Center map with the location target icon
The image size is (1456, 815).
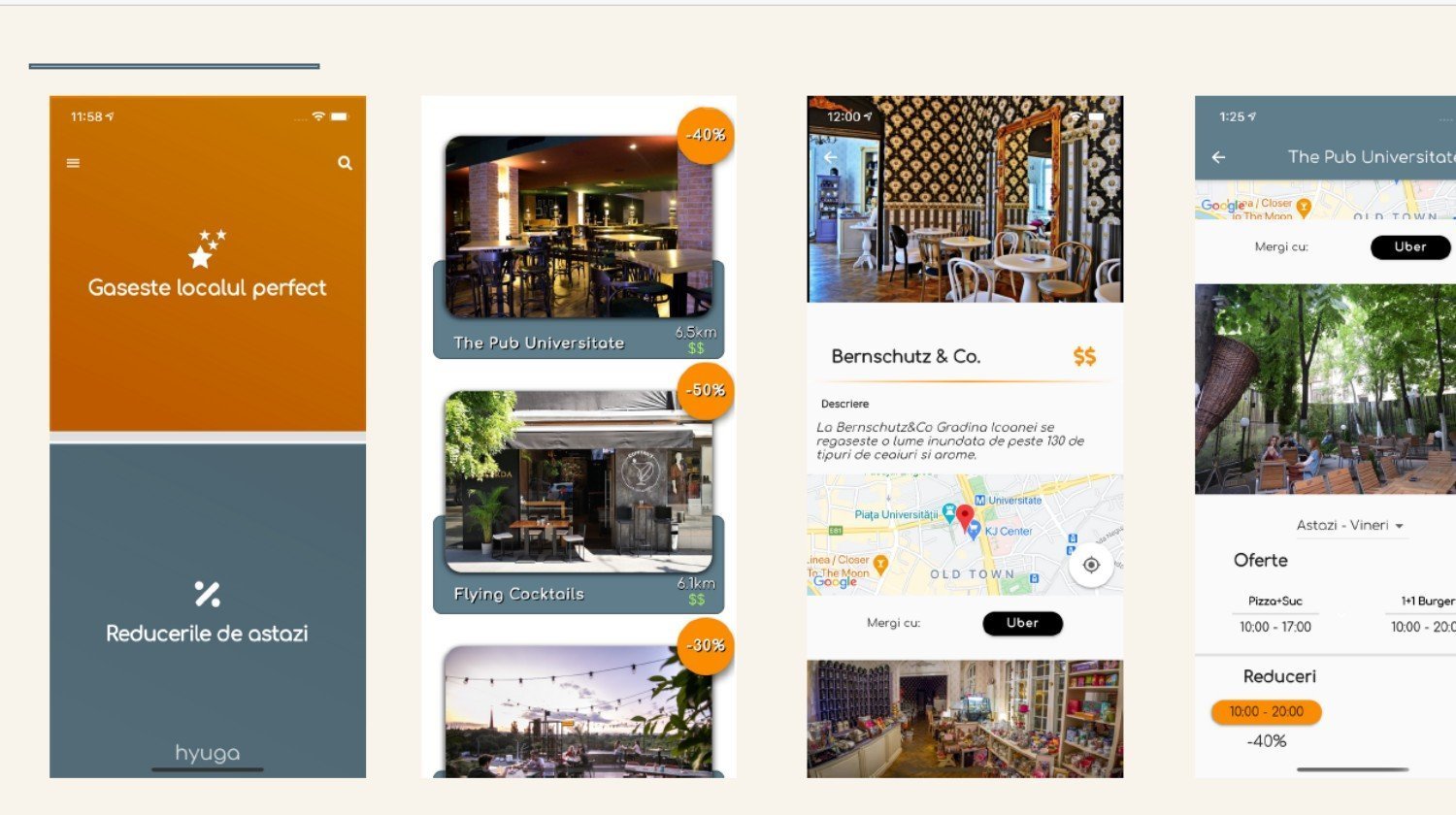1091,565
